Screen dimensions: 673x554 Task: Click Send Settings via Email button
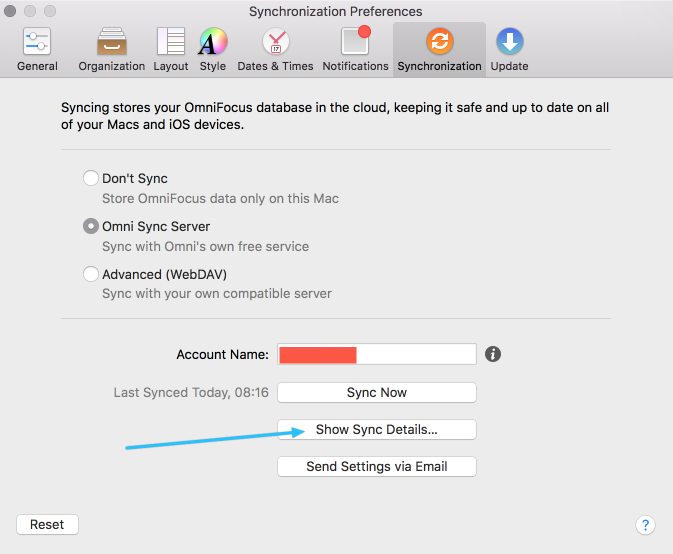click(377, 466)
